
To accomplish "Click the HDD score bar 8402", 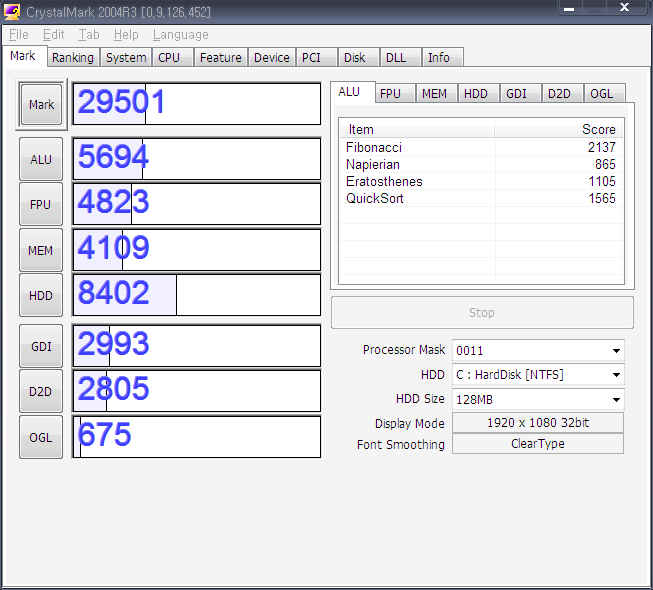I will pyautogui.click(x=197, y=295).
